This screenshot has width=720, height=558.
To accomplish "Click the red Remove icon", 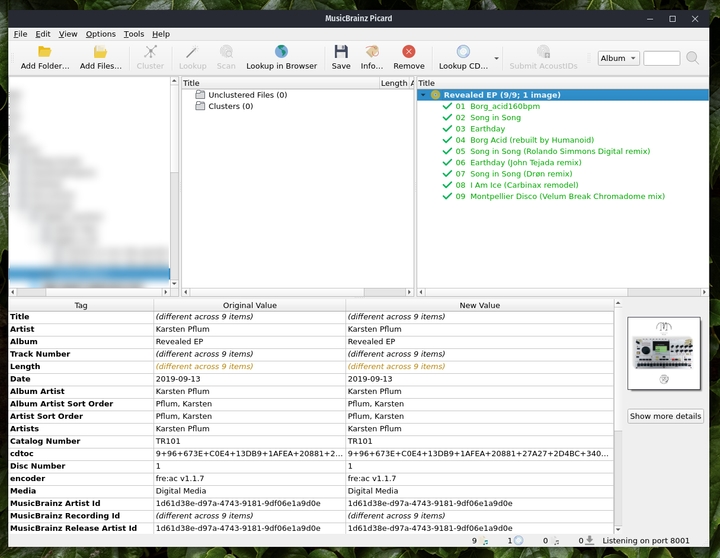I will click(409, 51).
